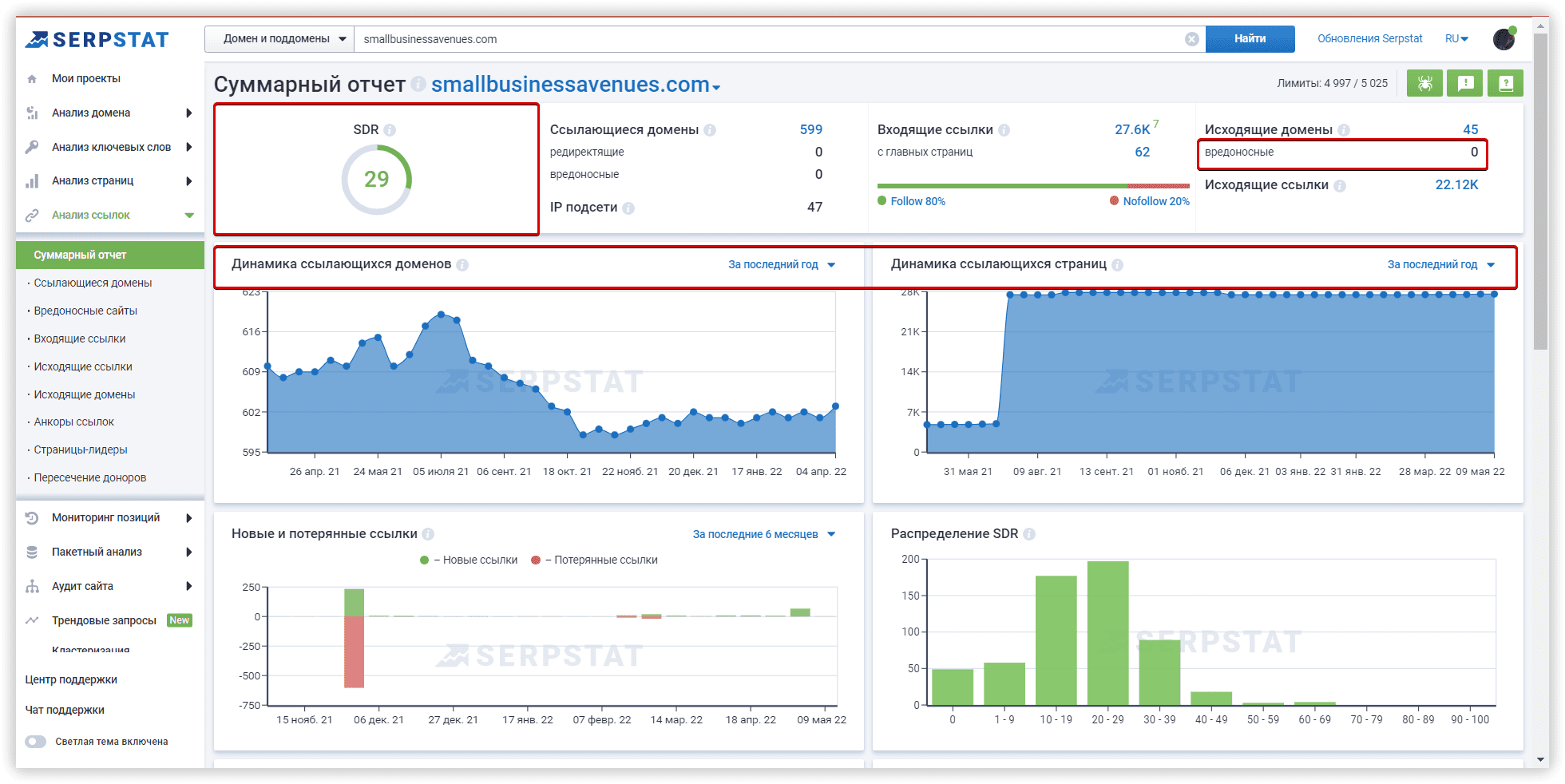Expand Анализ ключевых слов menu arrow
Image resolution: width=1565 pixels, height=784 pixels.
[x=189, y=147]
